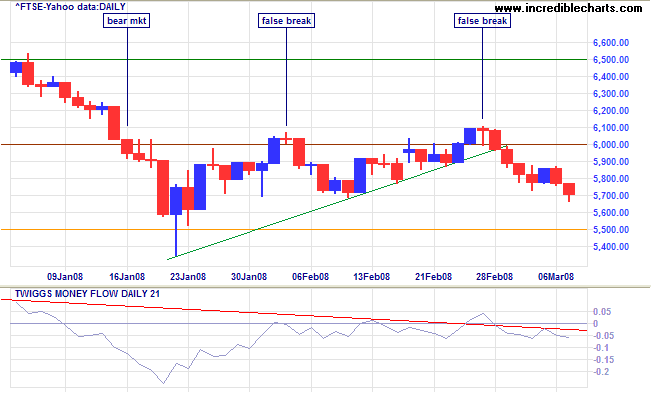Click the 6,100.00 price axis label
Screen dimensions: 651x395
click(611, 128)
